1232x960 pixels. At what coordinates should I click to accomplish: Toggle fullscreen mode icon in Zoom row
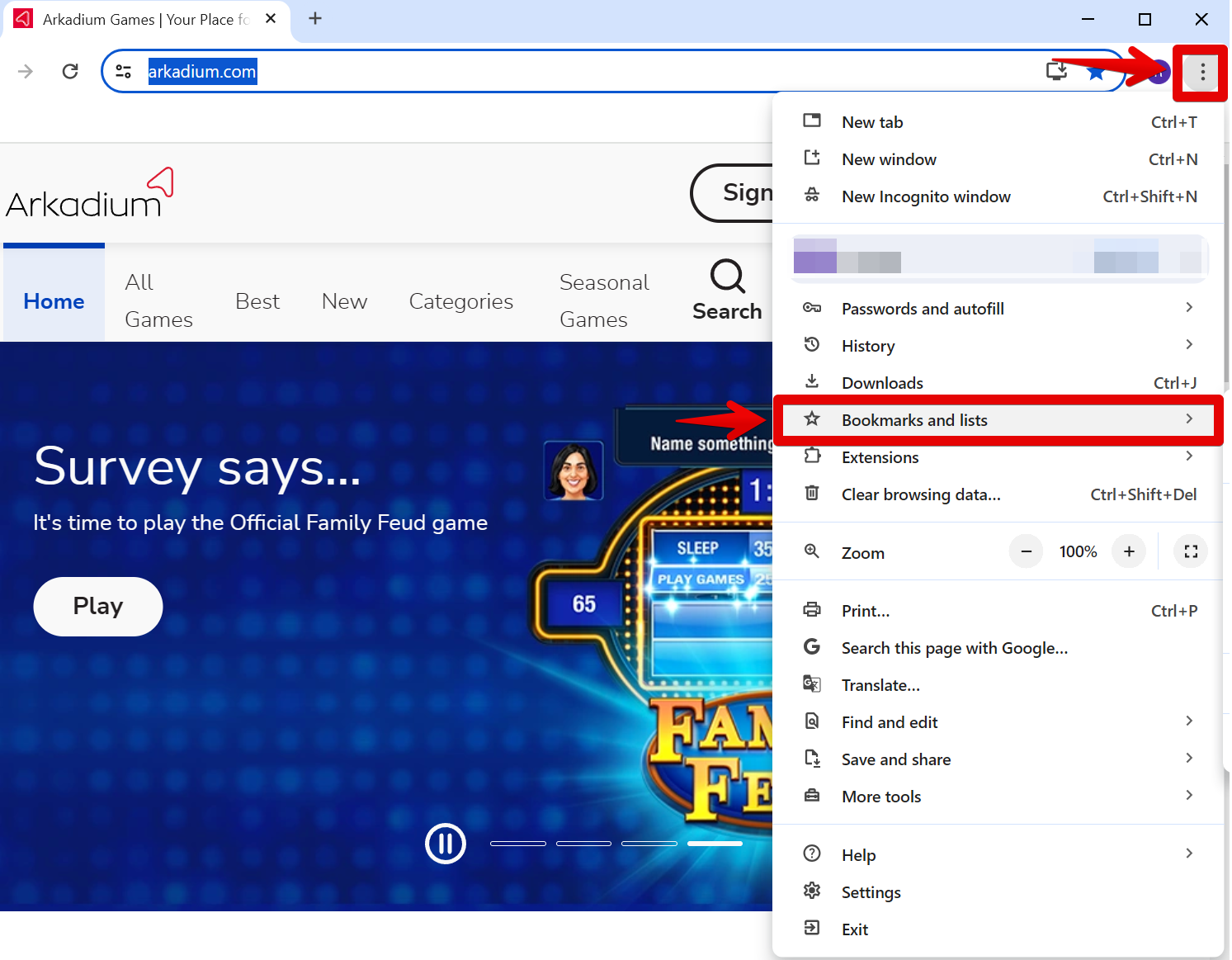1191,551
